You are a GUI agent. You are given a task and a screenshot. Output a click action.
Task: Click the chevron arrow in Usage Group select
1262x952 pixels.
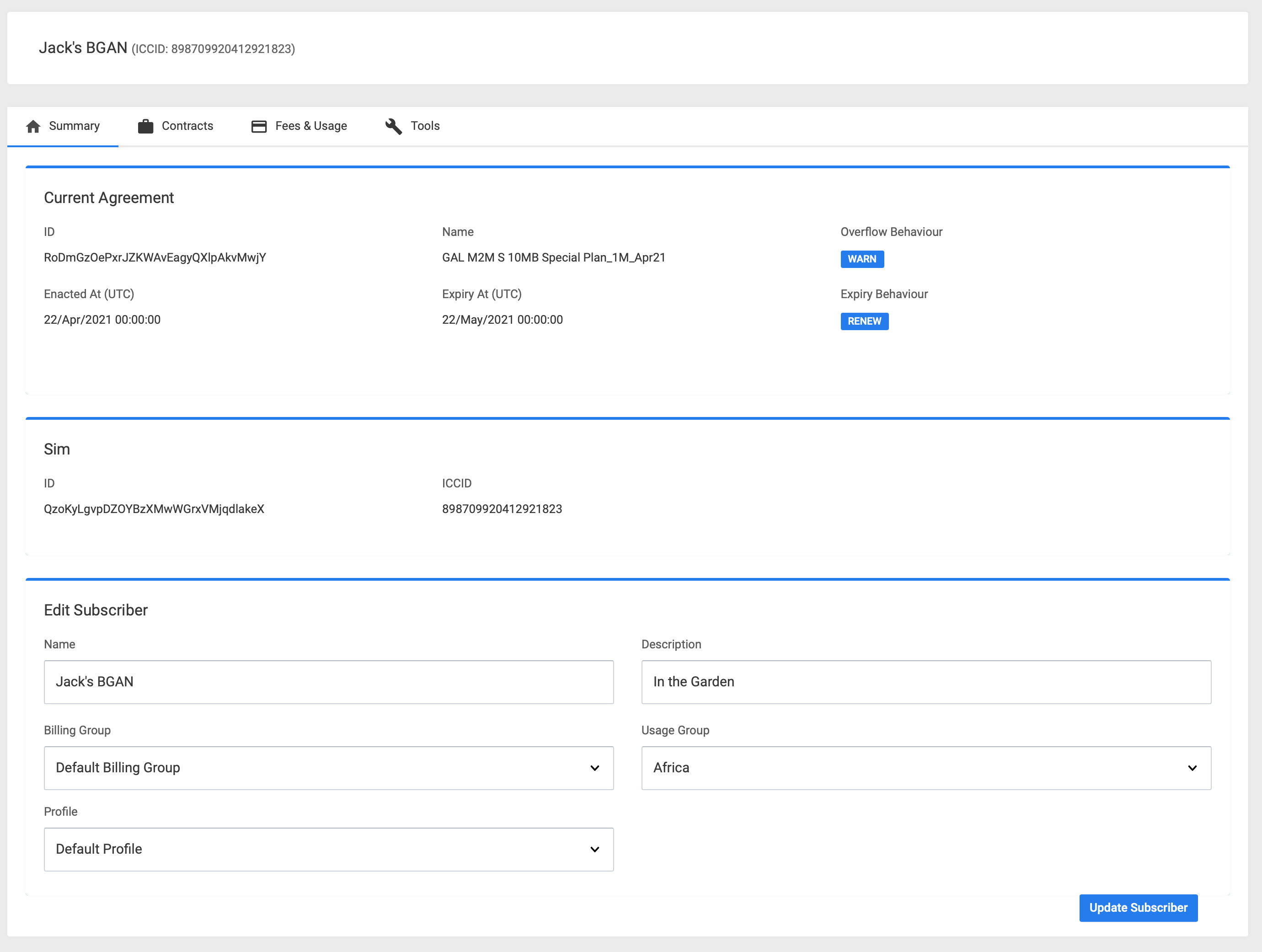coord(1192,768)
